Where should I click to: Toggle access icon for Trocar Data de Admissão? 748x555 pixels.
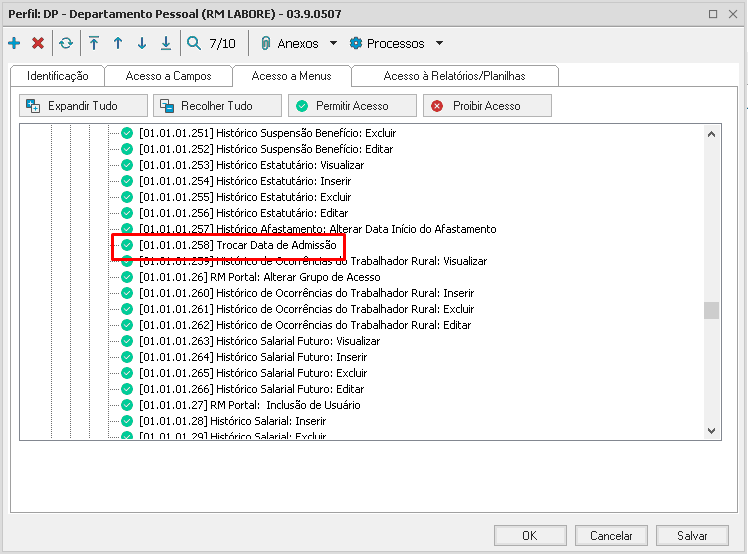(127, 245)
